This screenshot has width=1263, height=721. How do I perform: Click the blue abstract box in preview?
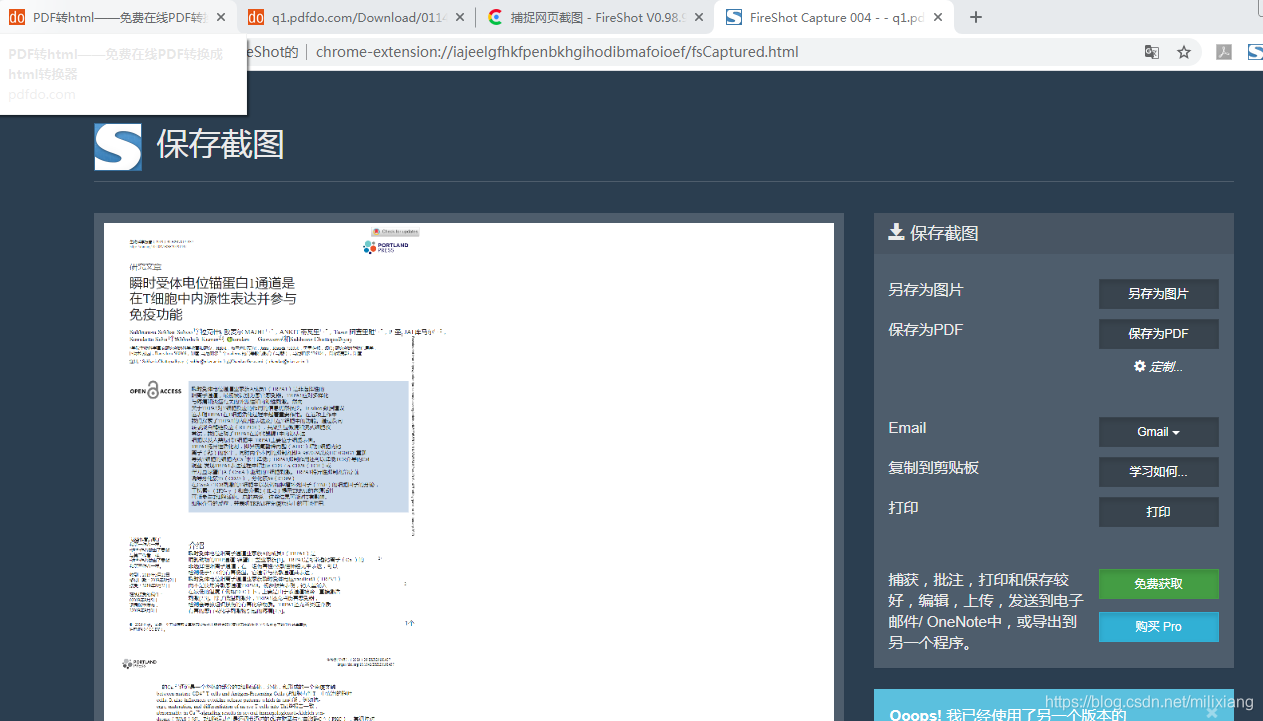[x=298, y=446]
